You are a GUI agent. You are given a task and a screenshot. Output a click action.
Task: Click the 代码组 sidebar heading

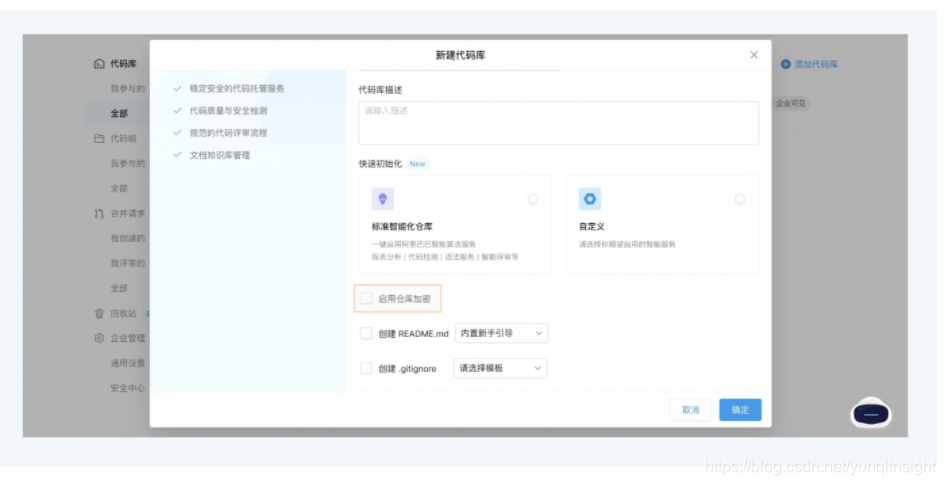point(123,138)
